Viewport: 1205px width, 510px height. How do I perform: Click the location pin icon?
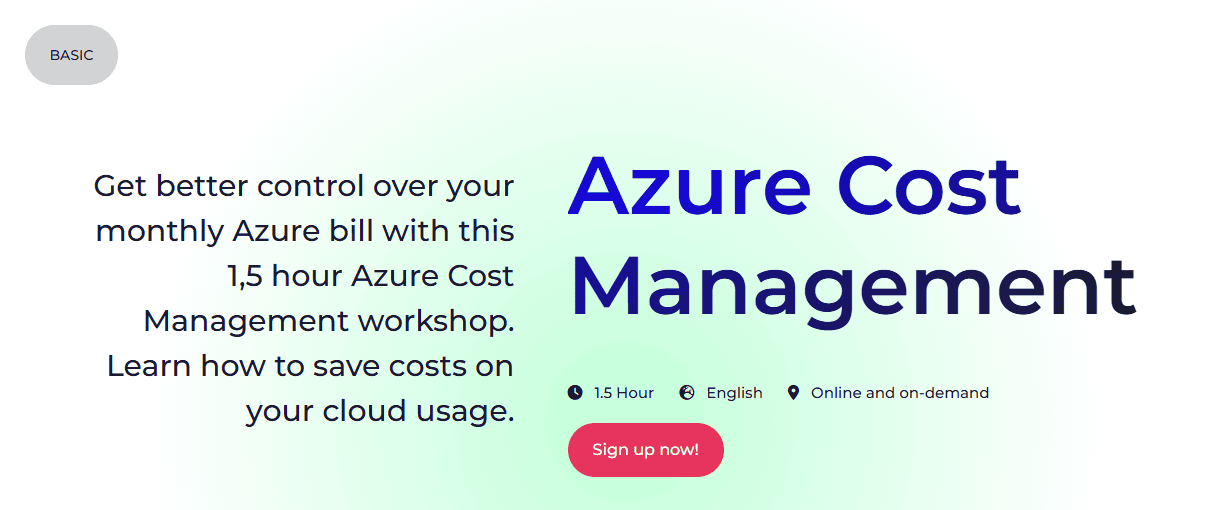793,393
